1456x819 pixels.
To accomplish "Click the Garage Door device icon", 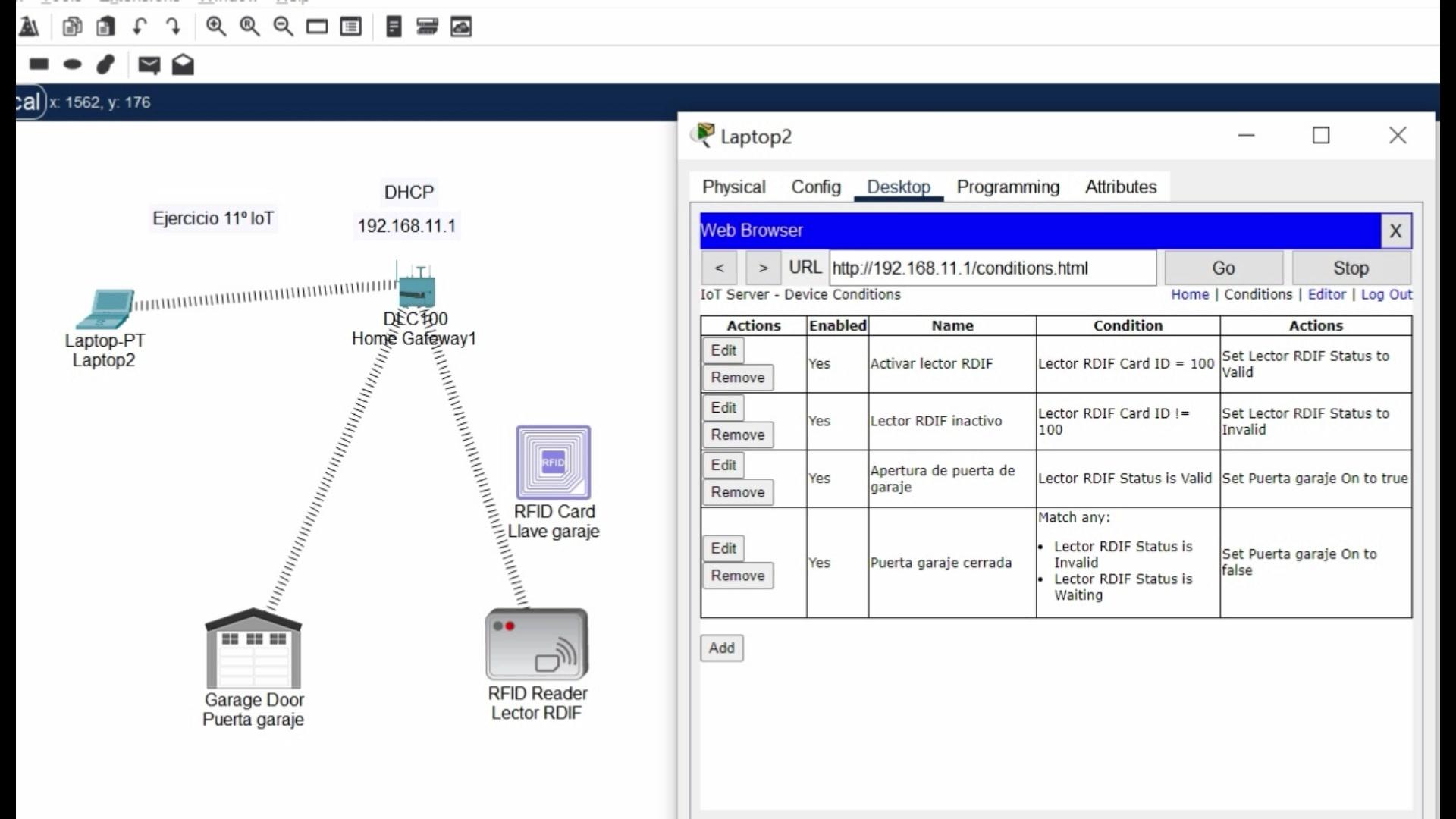I will click(x=253, y=649).
